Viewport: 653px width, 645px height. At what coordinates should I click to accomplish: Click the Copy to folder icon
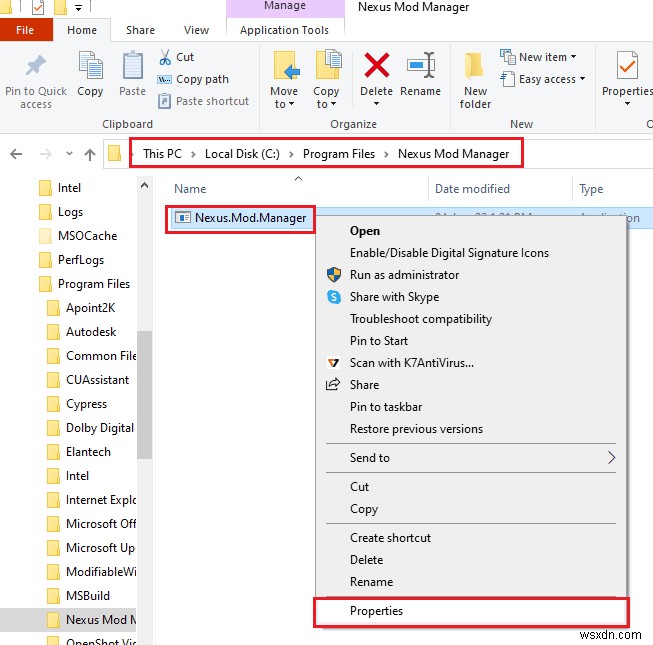[329, 64]
